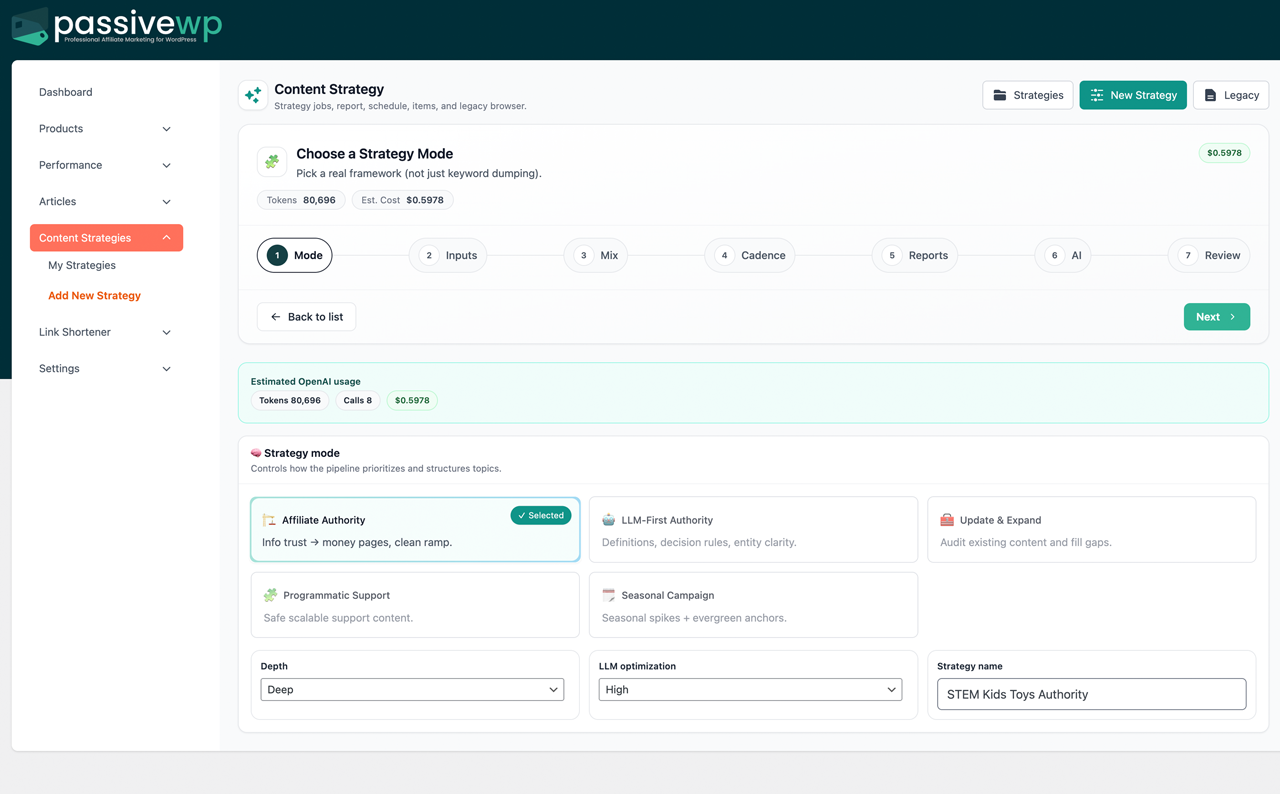Click the PassiveWP logo icon
The image size is (1280, 794).
[30, 27]
